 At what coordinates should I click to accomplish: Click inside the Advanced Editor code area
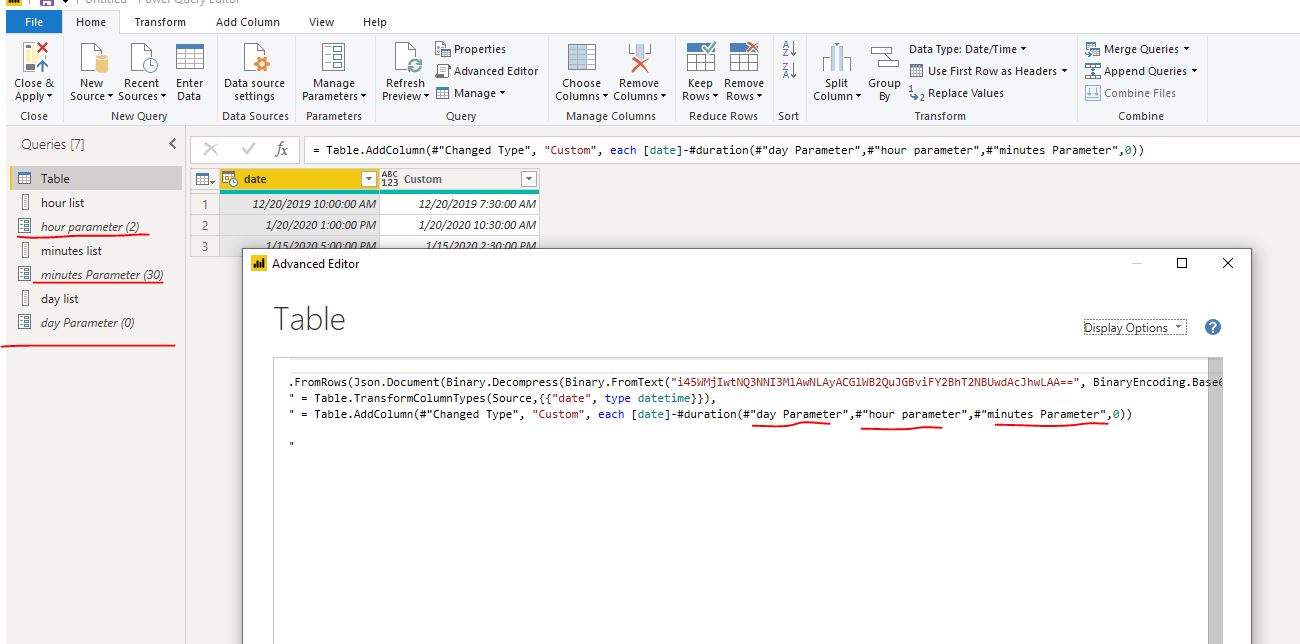tap(739, 500)
